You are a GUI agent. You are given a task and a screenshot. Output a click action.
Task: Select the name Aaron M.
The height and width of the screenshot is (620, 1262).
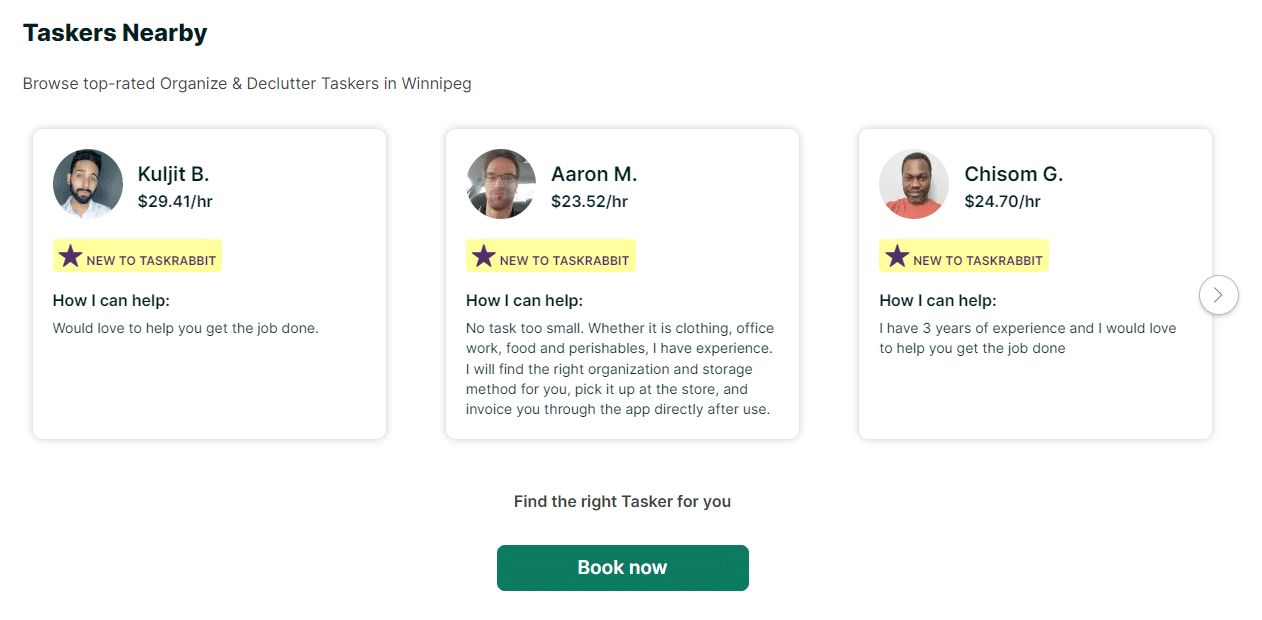click(x=594, y=174)
